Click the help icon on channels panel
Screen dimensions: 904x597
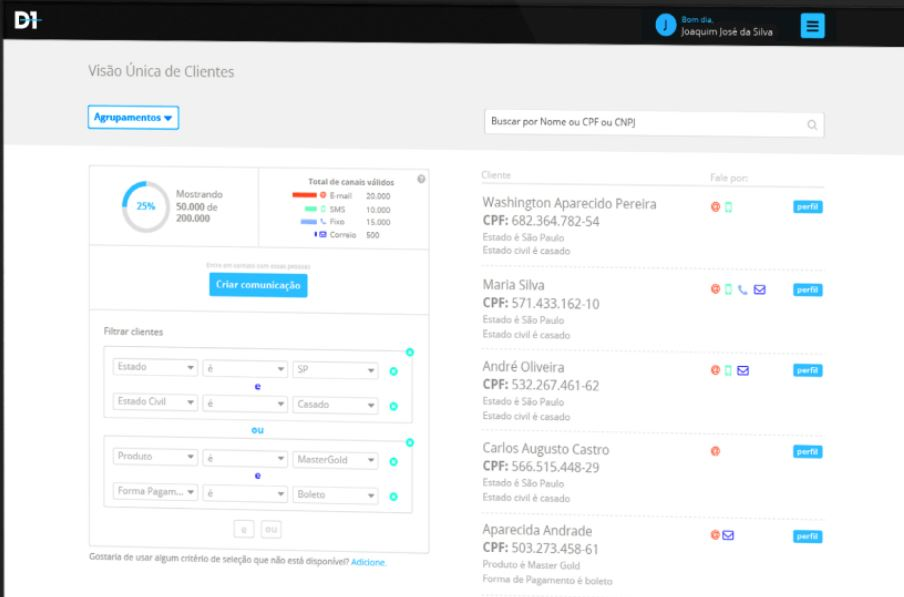pos(421,179)
